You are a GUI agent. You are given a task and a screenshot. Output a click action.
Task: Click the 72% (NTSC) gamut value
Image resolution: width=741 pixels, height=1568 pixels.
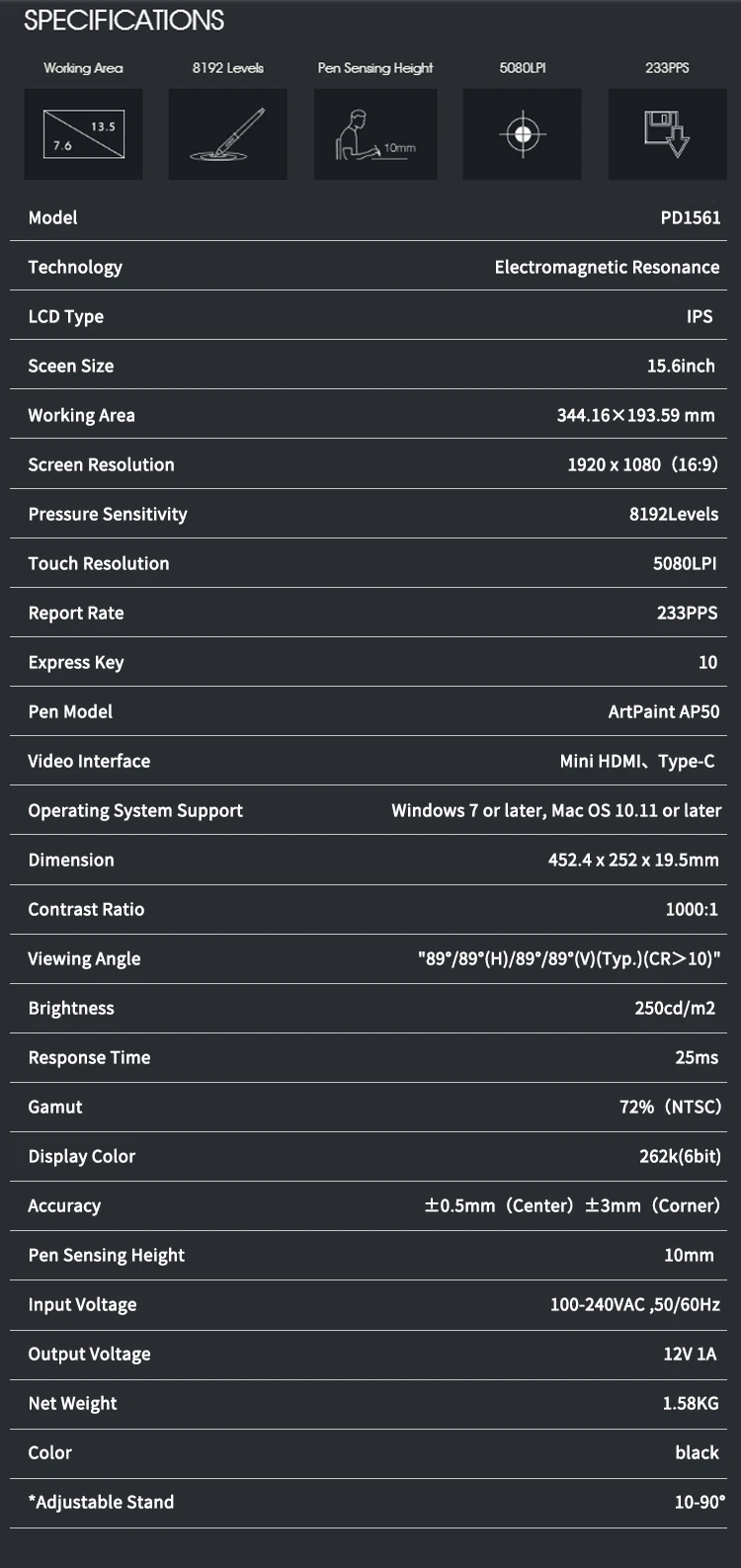670,1108
